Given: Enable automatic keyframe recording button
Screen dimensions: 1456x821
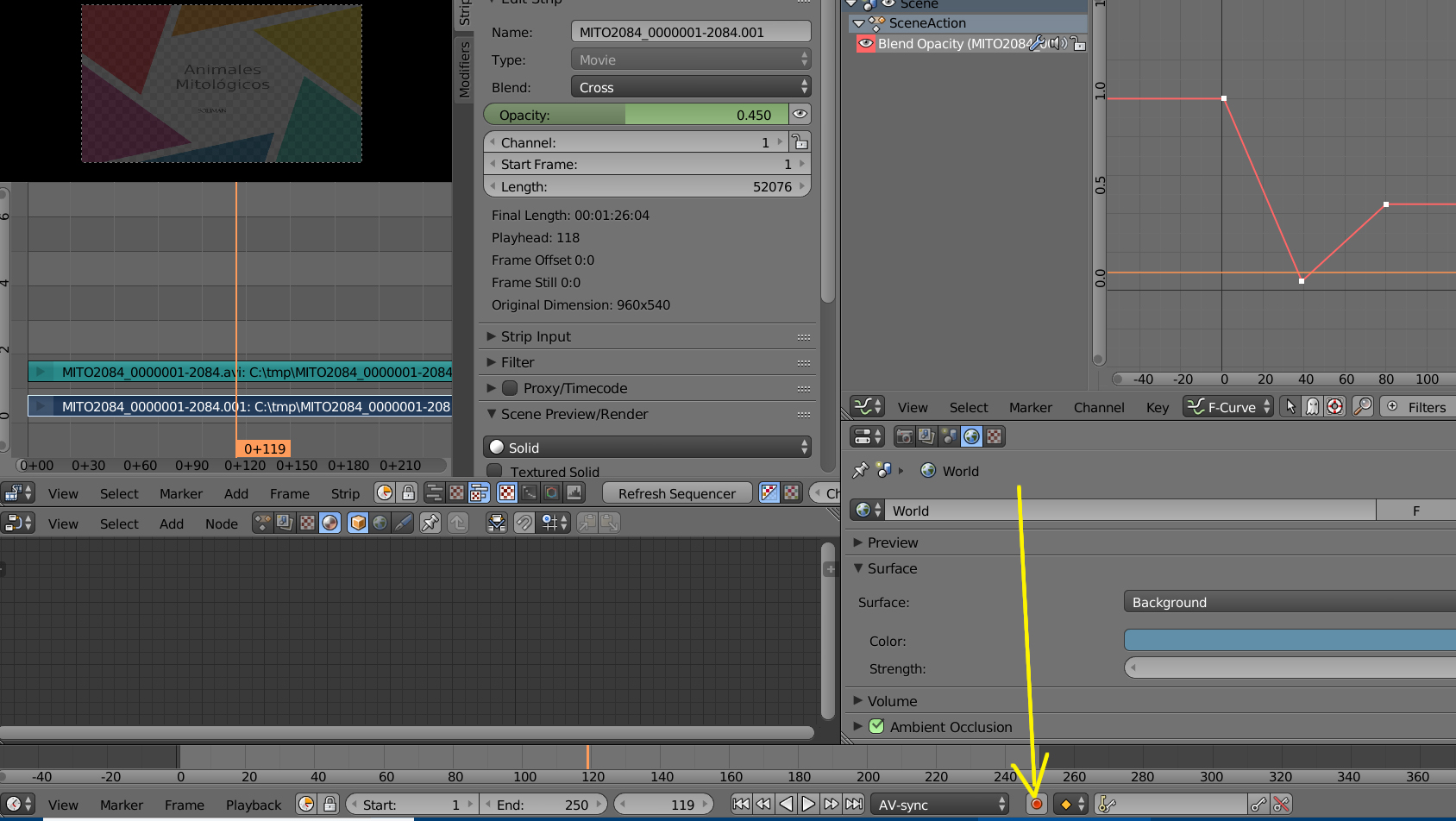Looking at the screenshot, I should tap(1036, 804).
